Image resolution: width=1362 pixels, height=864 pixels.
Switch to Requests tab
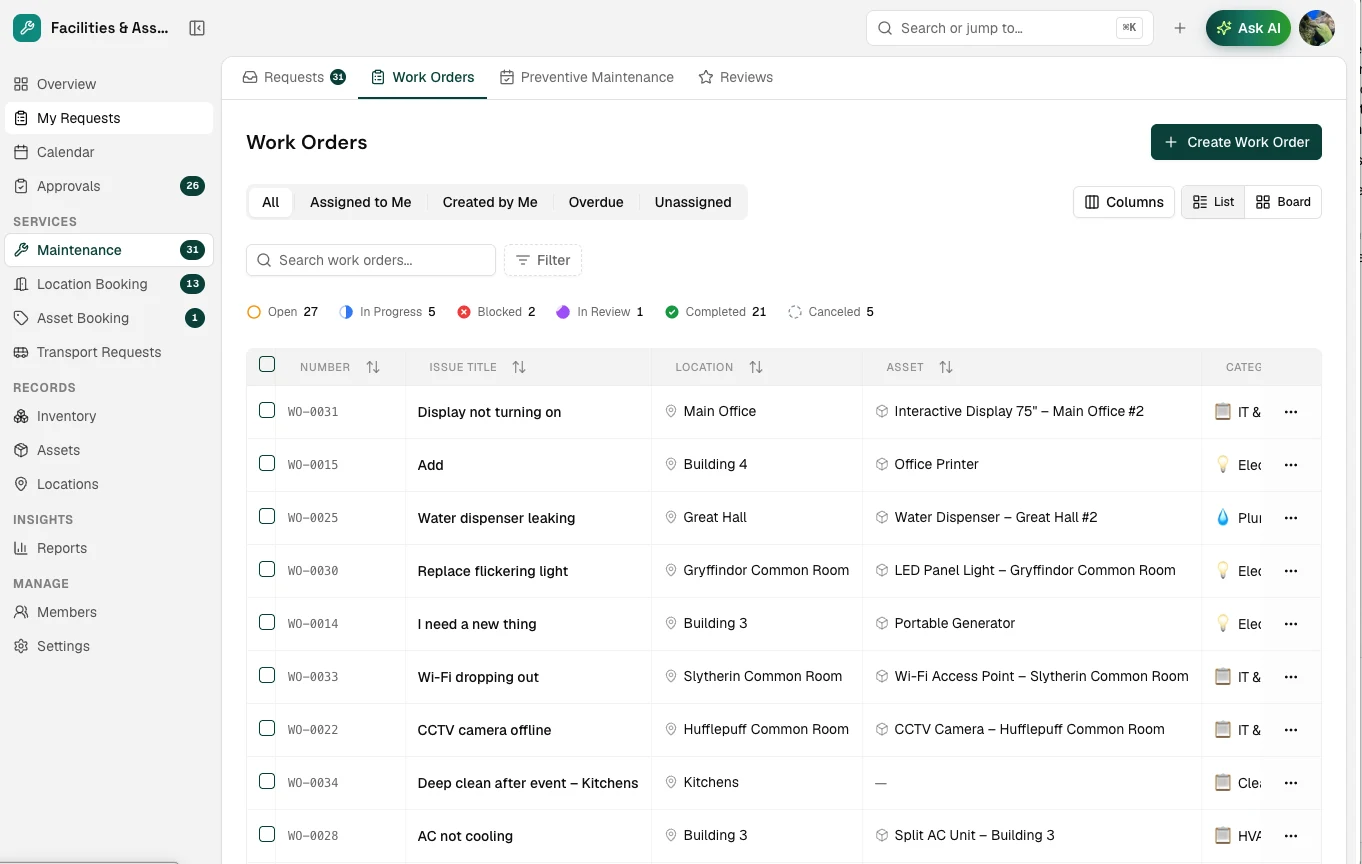click(x=294, y=77)
